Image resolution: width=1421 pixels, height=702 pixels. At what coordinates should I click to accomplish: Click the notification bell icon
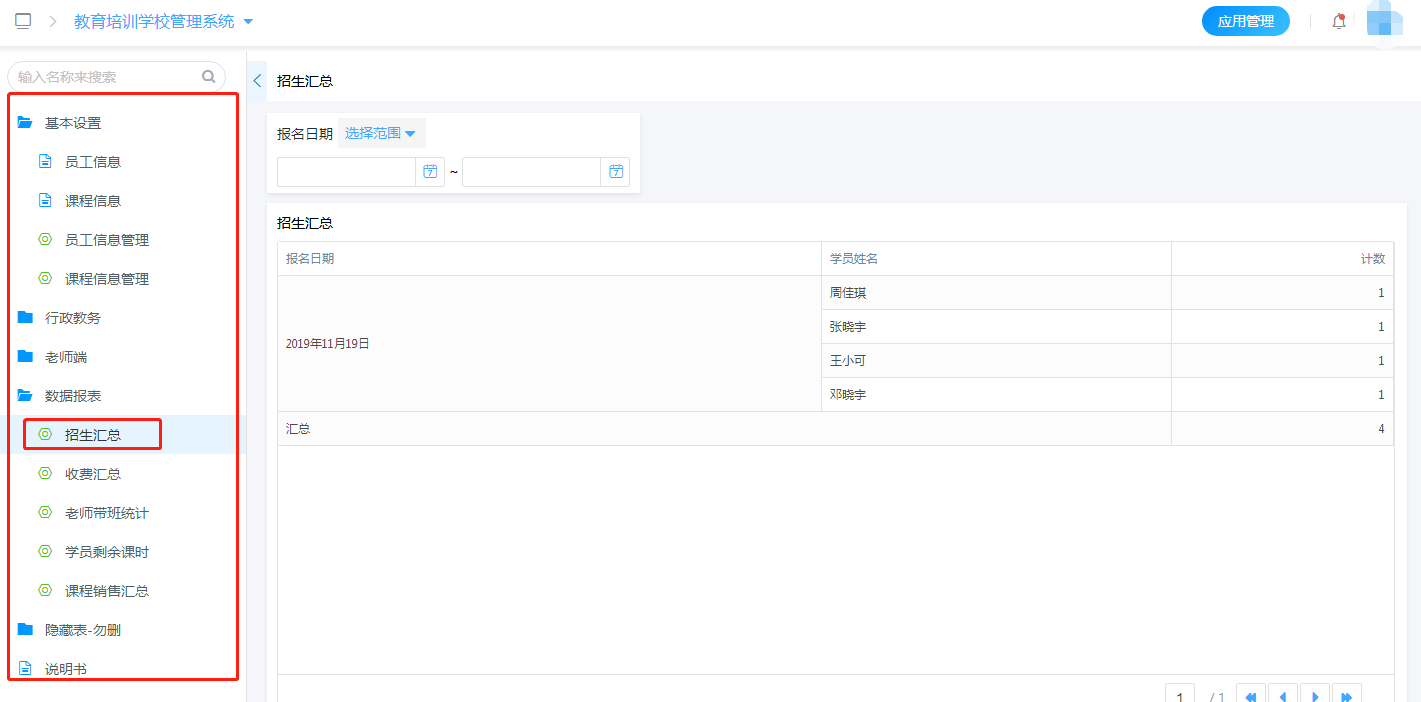[1338, 21]
